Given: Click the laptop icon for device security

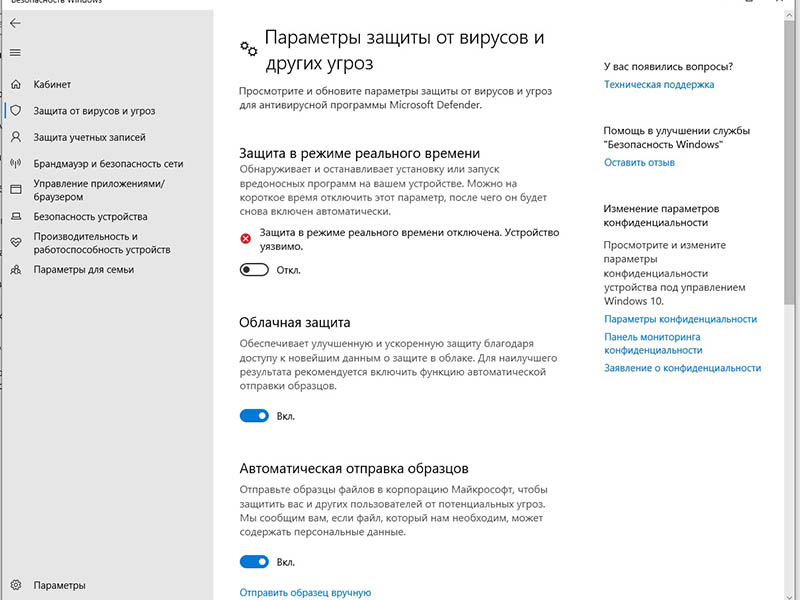Looking at the screenshot, I should point(16,216).
